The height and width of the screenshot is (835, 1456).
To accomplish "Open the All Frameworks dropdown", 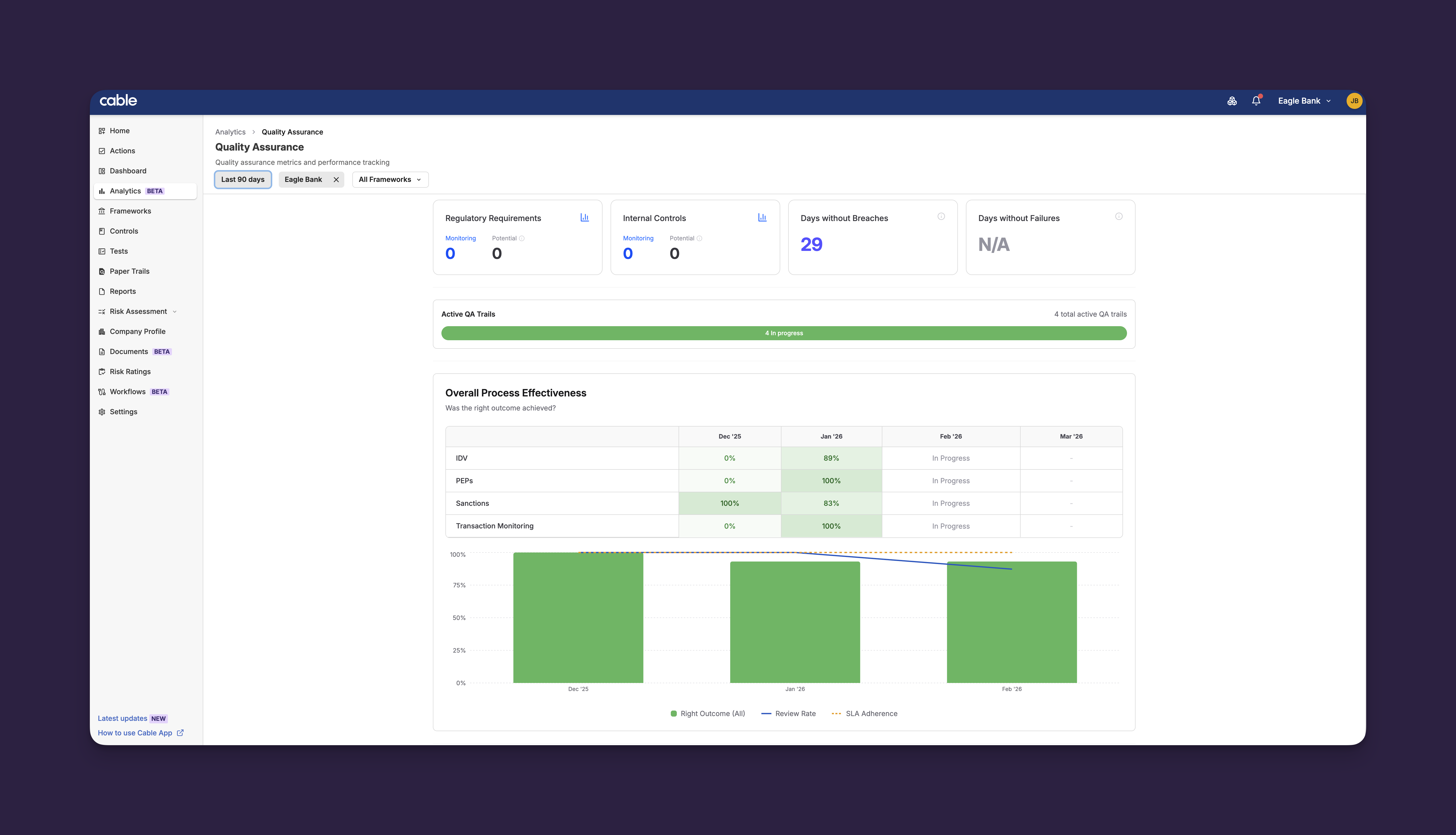I will (x=390, y=179).
